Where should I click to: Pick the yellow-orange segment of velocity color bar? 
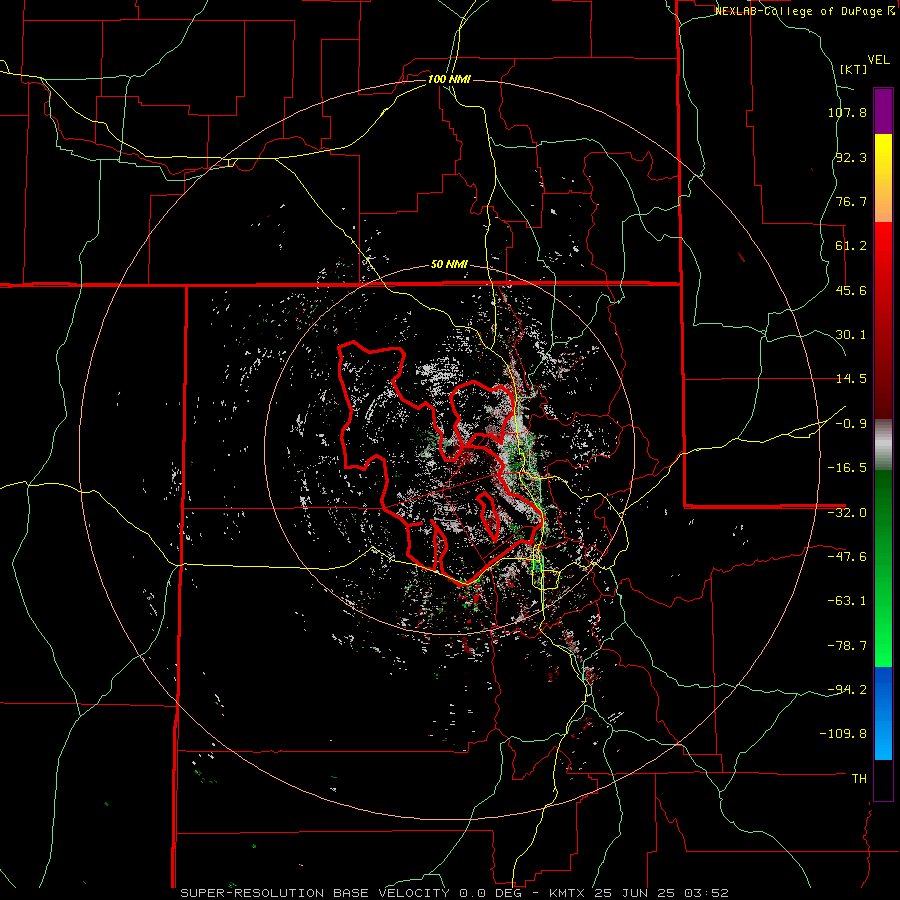point(883,178)
